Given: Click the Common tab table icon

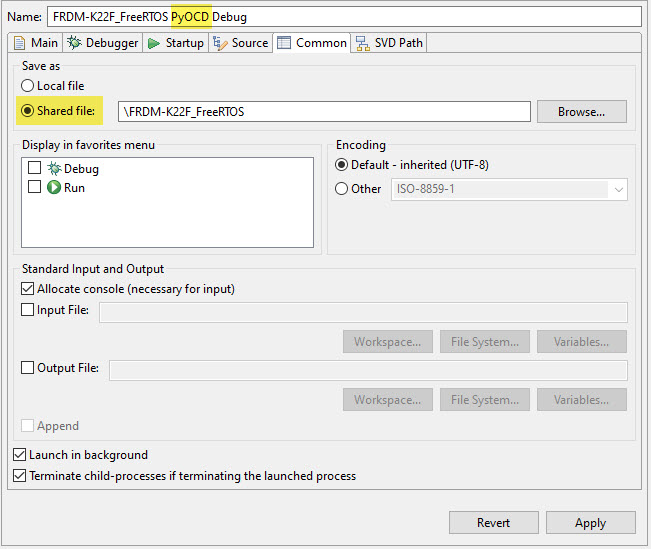Looking at the screenshot, I should point(284,42).
